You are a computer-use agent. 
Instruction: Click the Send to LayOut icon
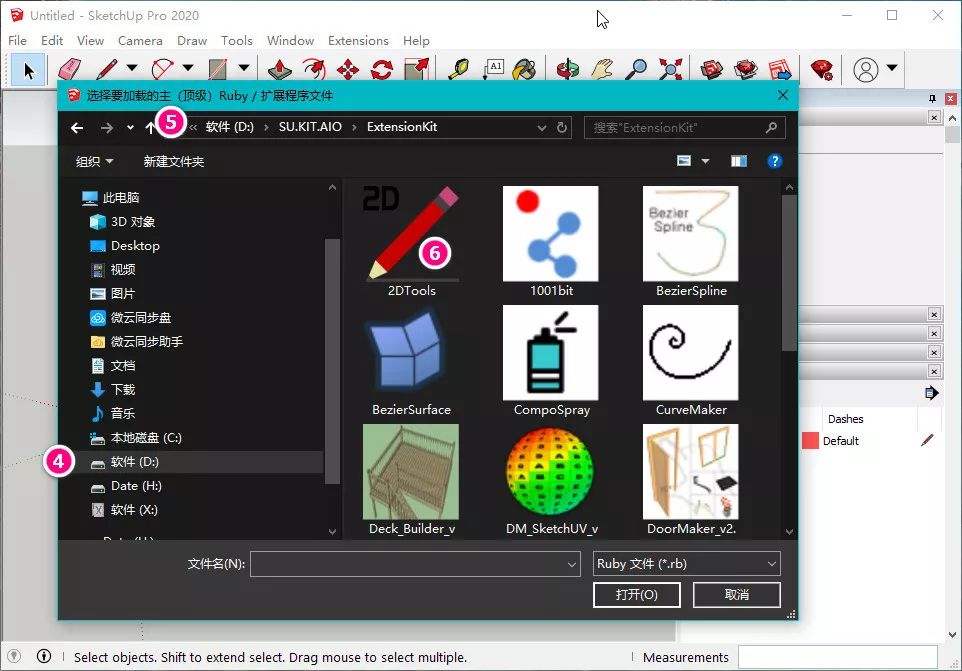780,69
